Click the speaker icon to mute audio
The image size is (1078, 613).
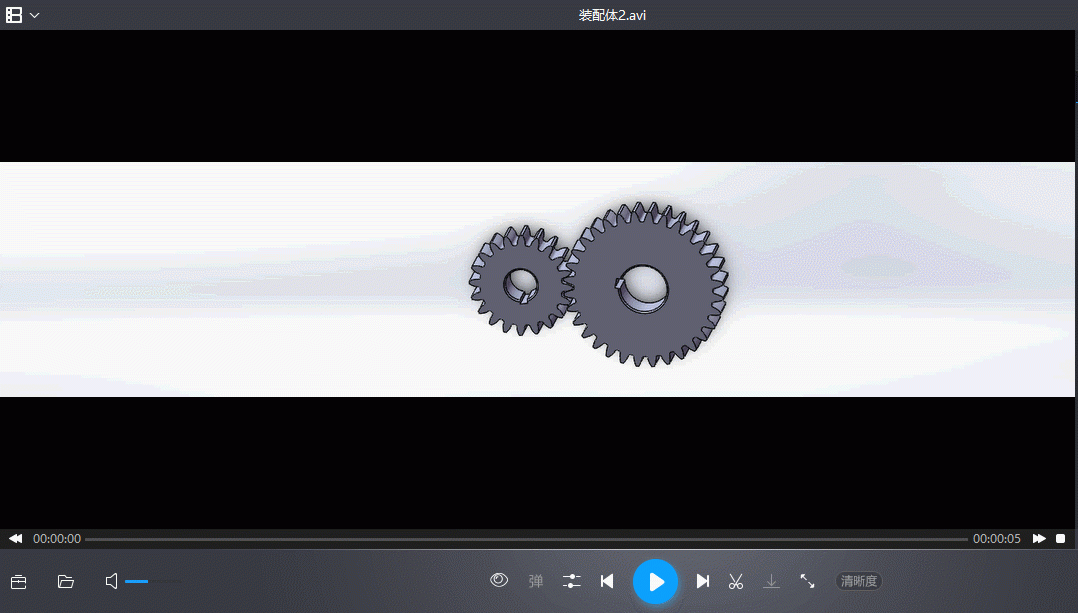[x=111, y=581]
